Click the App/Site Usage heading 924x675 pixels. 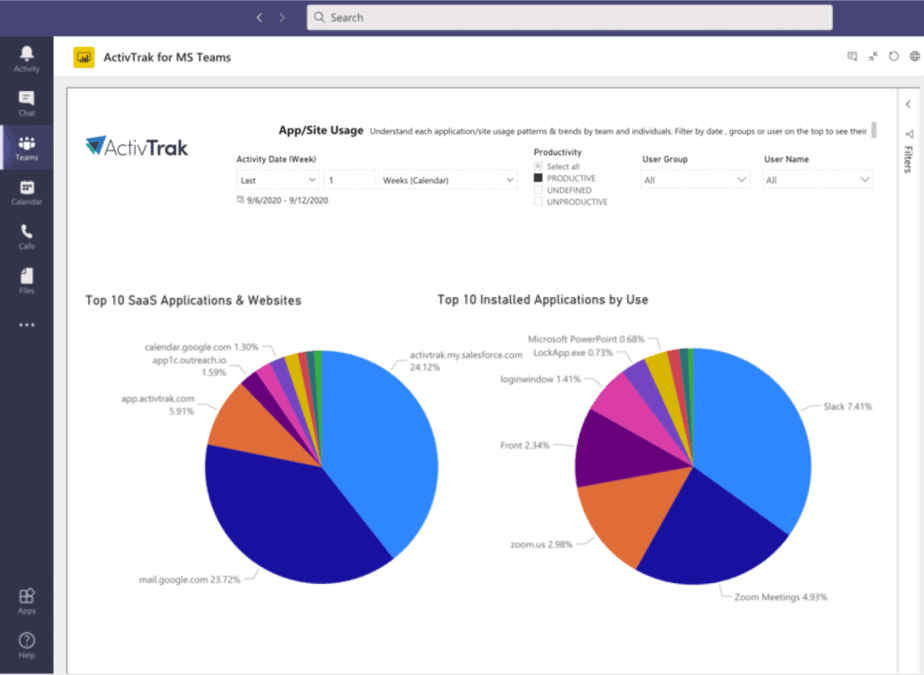tap(321, 130)
